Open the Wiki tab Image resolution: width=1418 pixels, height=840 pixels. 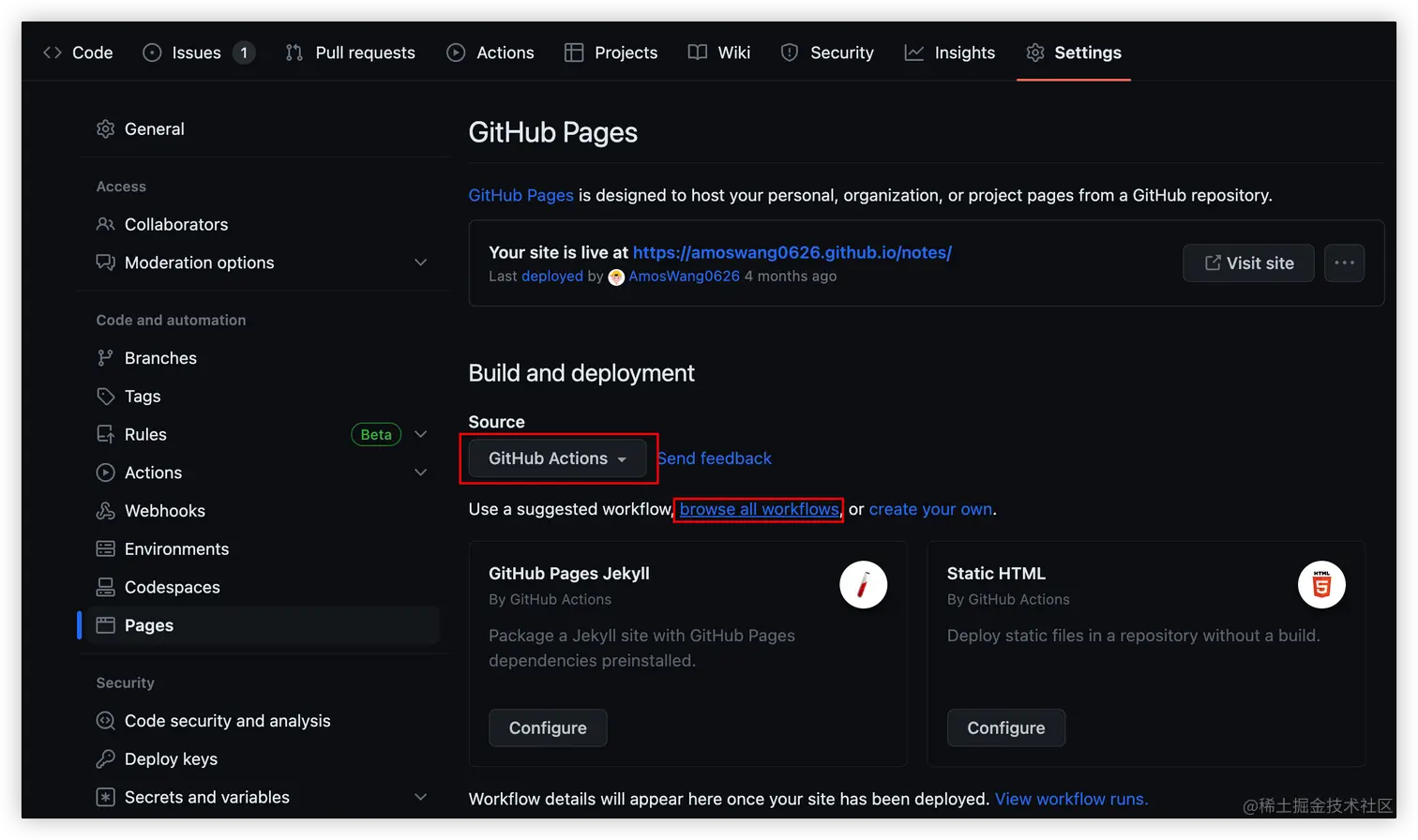(719, 52)
